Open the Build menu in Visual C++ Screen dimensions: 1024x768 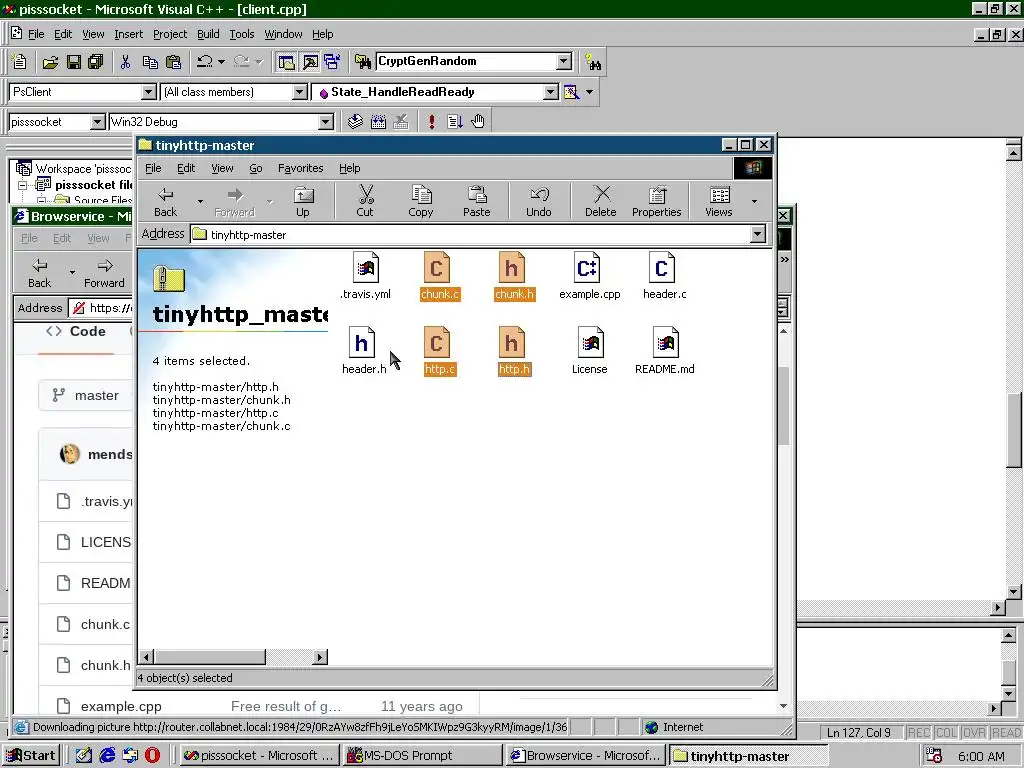click(208, 34)
